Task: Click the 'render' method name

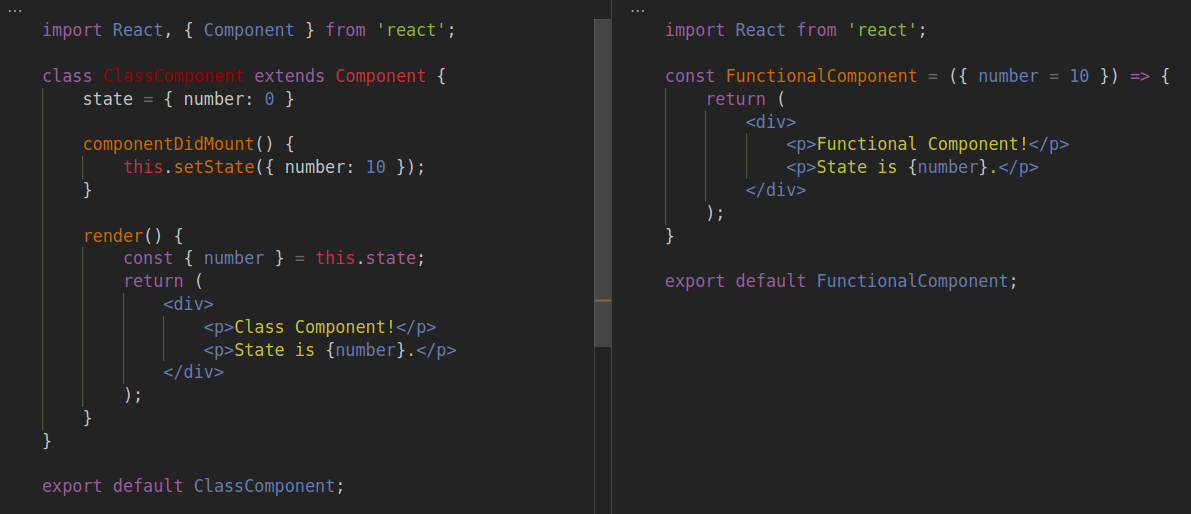Action: [x=113, y=235]
